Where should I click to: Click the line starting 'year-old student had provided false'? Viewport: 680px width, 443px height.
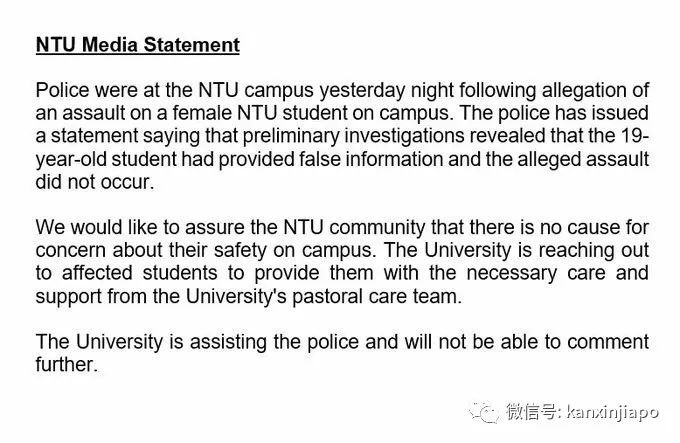pyautogui.click(x=342, y=159)
